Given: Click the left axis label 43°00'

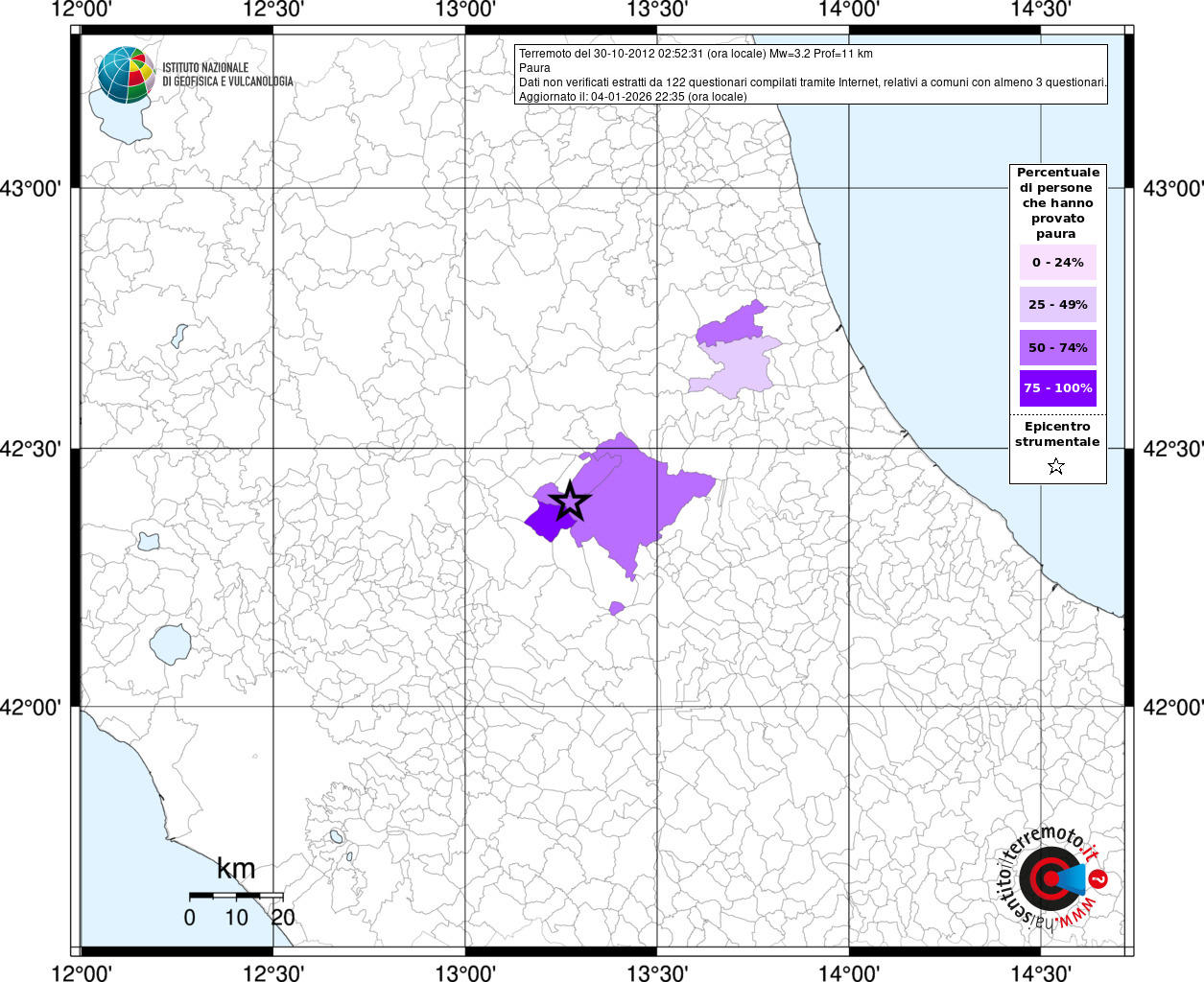Looking at the screenshot, I should click(x=31, y=188).
